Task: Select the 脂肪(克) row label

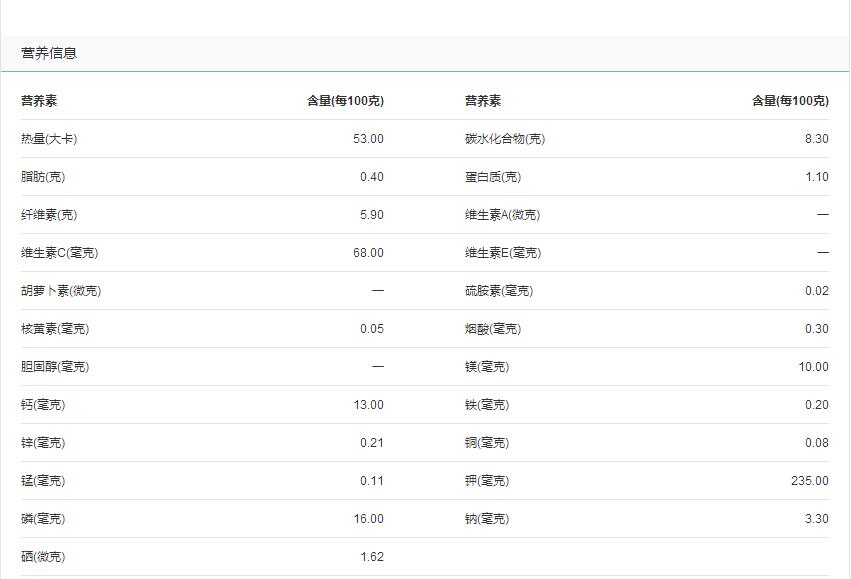Action: click(x=37, y=176)
